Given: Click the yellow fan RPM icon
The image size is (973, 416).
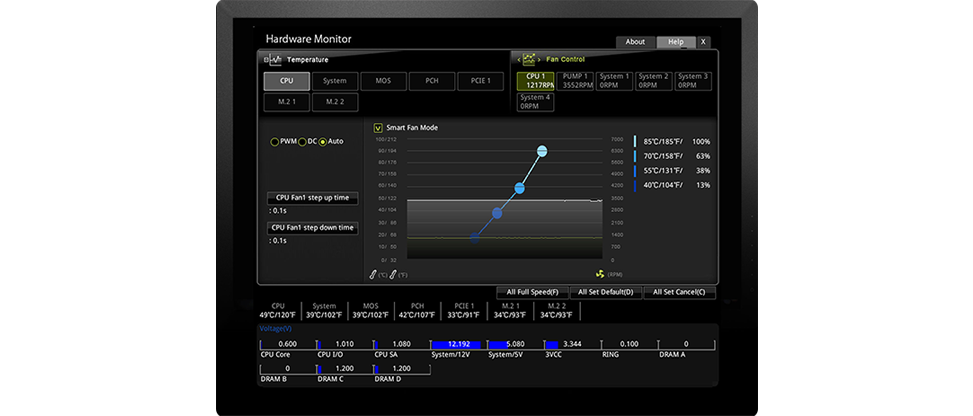Looking at the screenshot, I should (x=600, y=274).
